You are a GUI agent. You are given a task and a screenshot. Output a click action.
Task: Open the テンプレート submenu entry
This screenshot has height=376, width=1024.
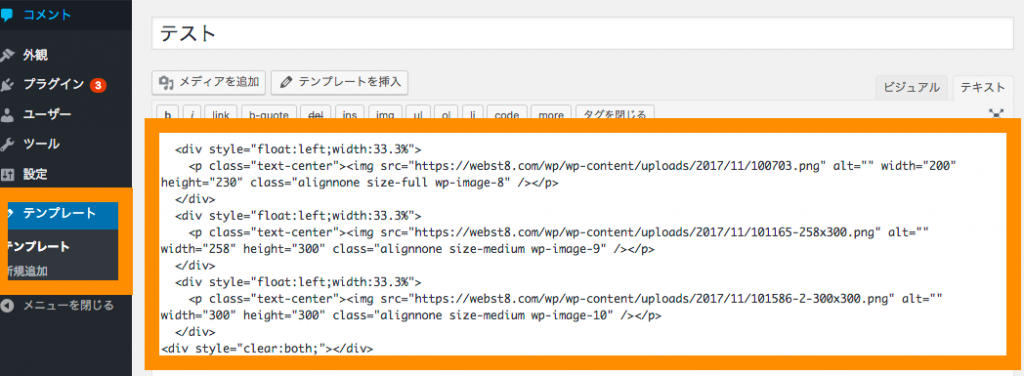point(38,247)
